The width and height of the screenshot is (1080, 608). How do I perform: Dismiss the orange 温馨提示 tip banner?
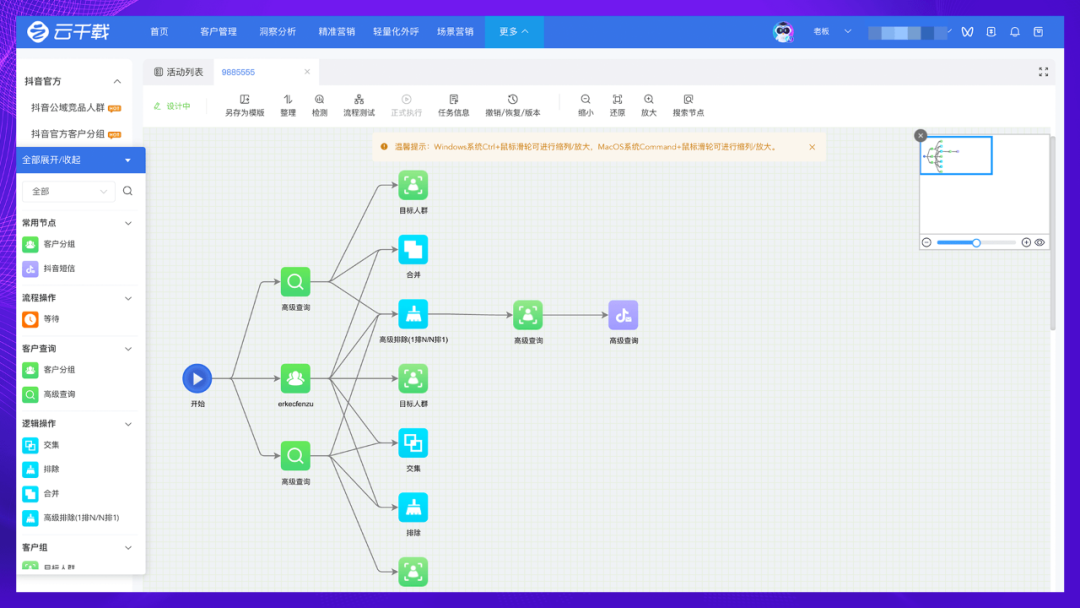point(812,147)
